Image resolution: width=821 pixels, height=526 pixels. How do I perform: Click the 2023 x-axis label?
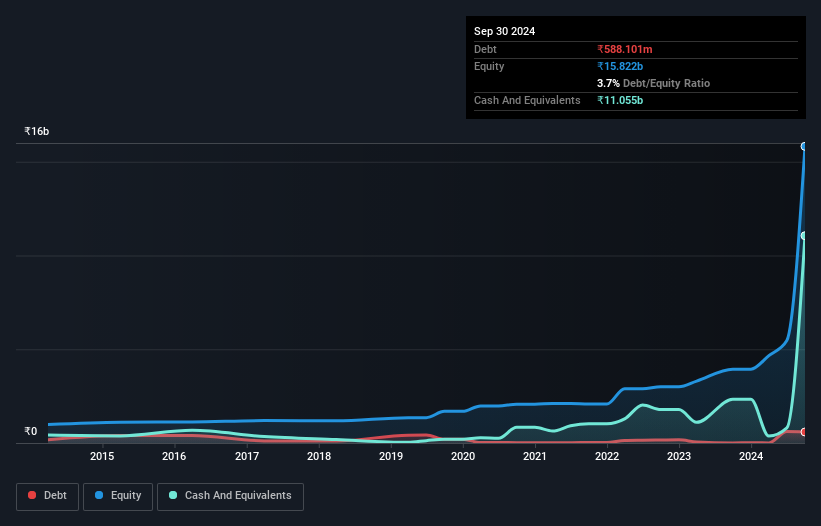[679, 456]
